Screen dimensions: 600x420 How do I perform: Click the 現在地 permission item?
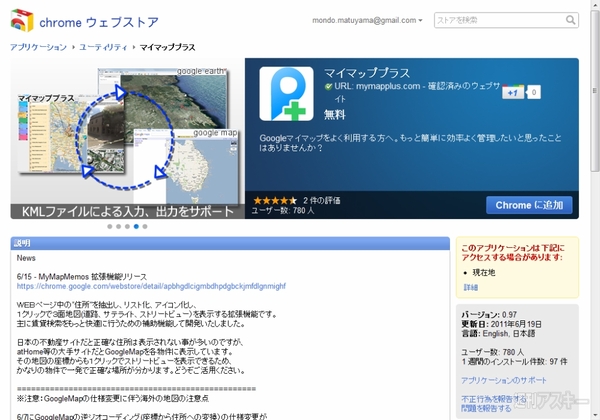pyautogui.click(x=484, y=273)
